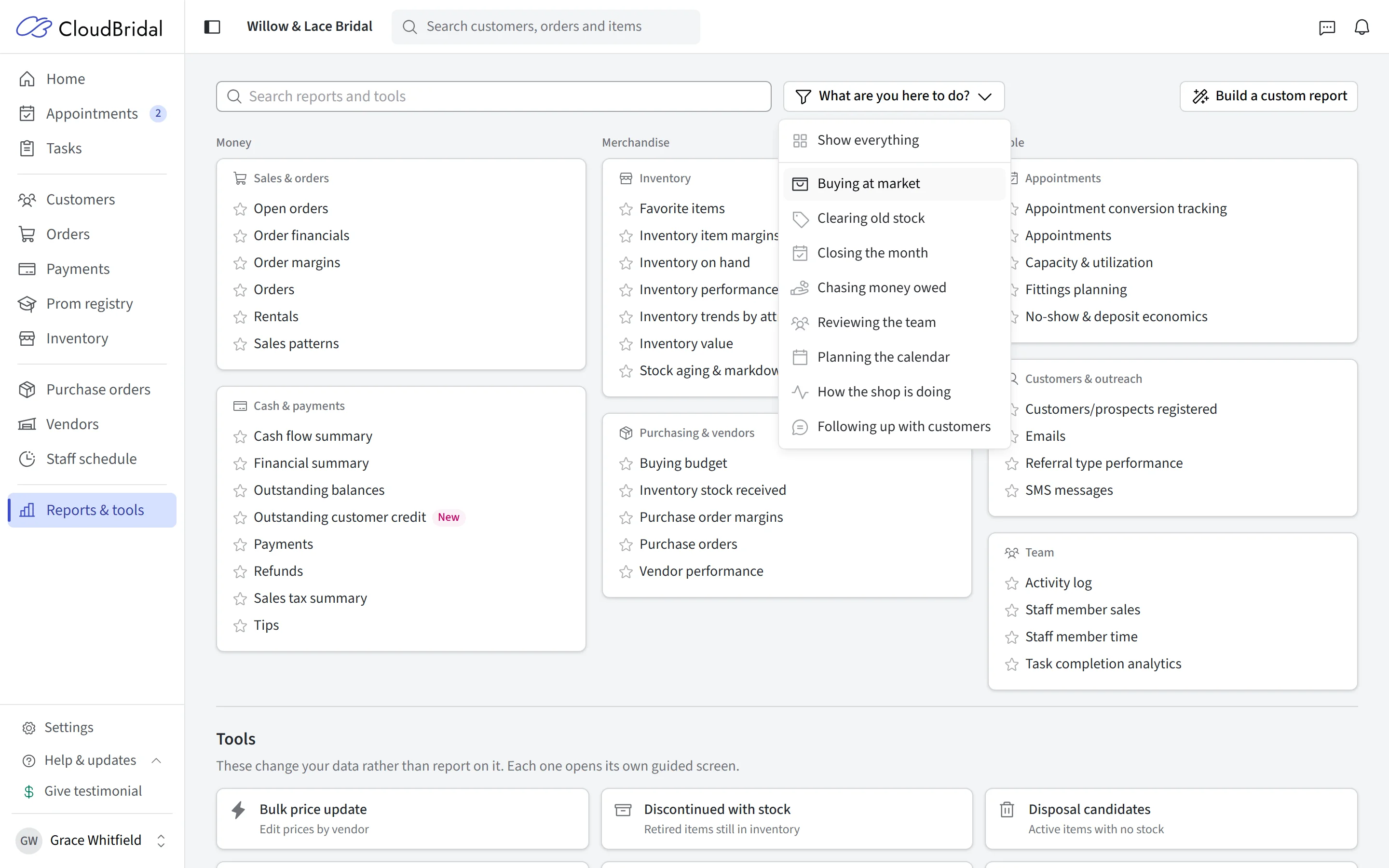The image size is (1389, 868).
Task: Open Vendor performance report
Action: 701,571
